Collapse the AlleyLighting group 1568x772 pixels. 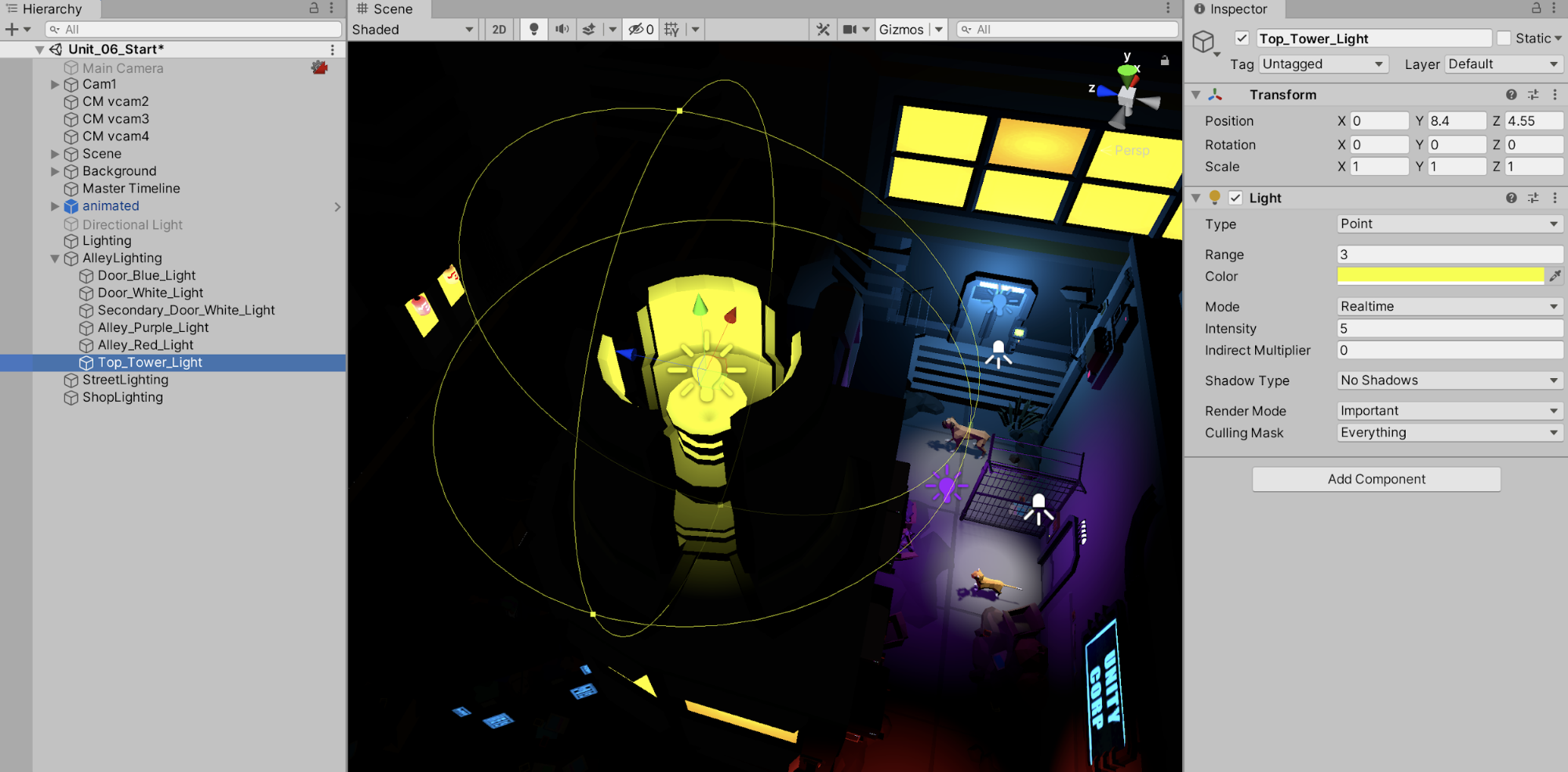[x=55, y=258]
